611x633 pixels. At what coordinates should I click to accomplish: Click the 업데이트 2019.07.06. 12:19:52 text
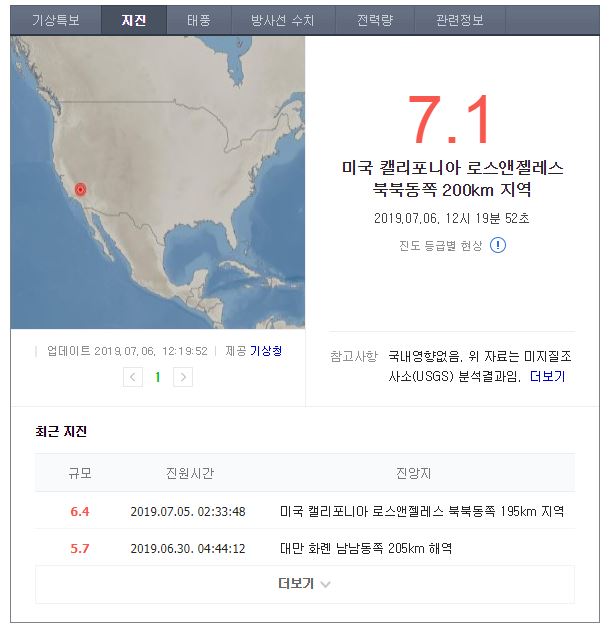click(127, 351)
